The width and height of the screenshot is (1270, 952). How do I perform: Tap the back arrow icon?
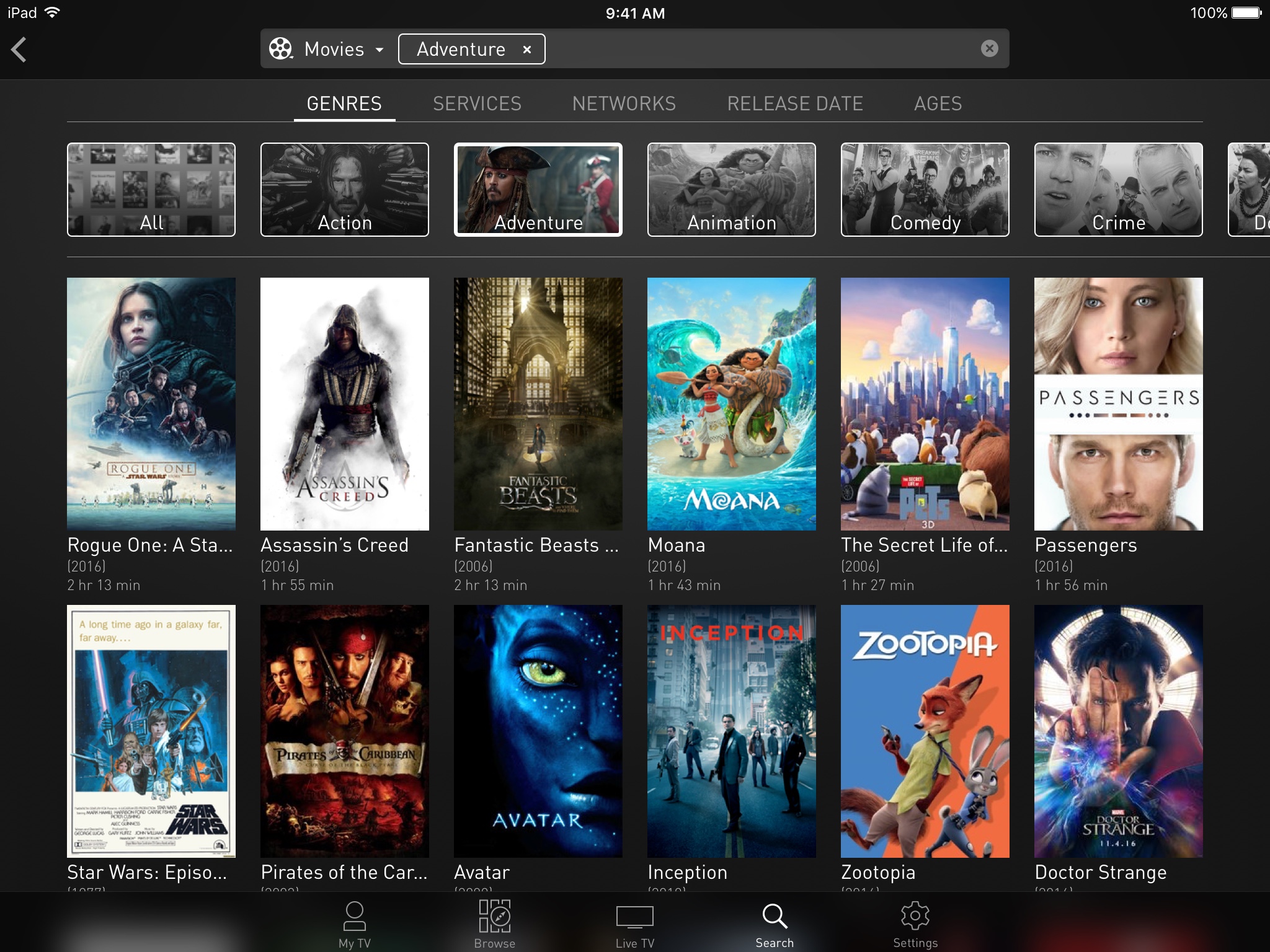(x=19, y=50)
